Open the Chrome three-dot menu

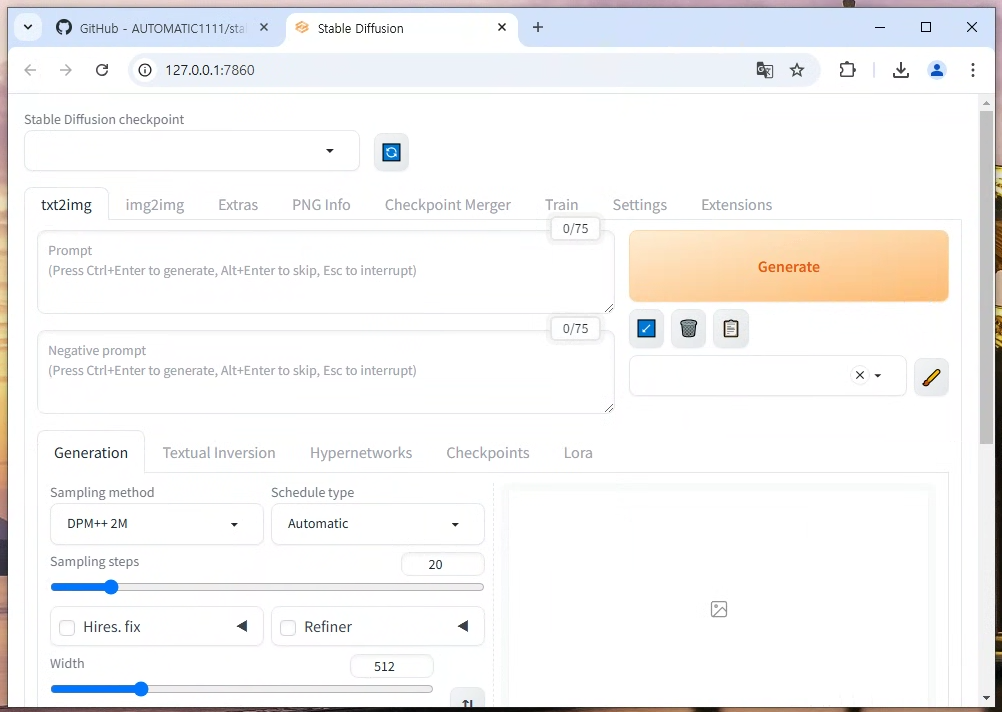(x=973, y=70)
